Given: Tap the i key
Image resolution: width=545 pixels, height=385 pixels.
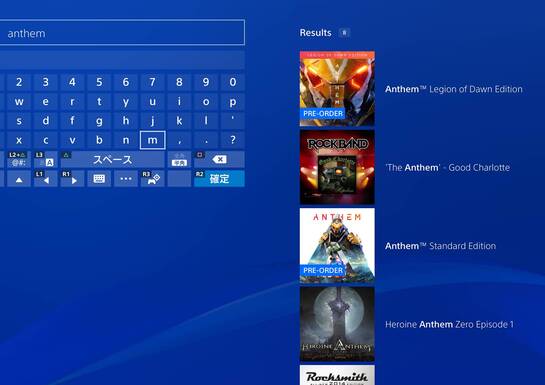Looking at the screenshot, I should [x=179, y=101].
